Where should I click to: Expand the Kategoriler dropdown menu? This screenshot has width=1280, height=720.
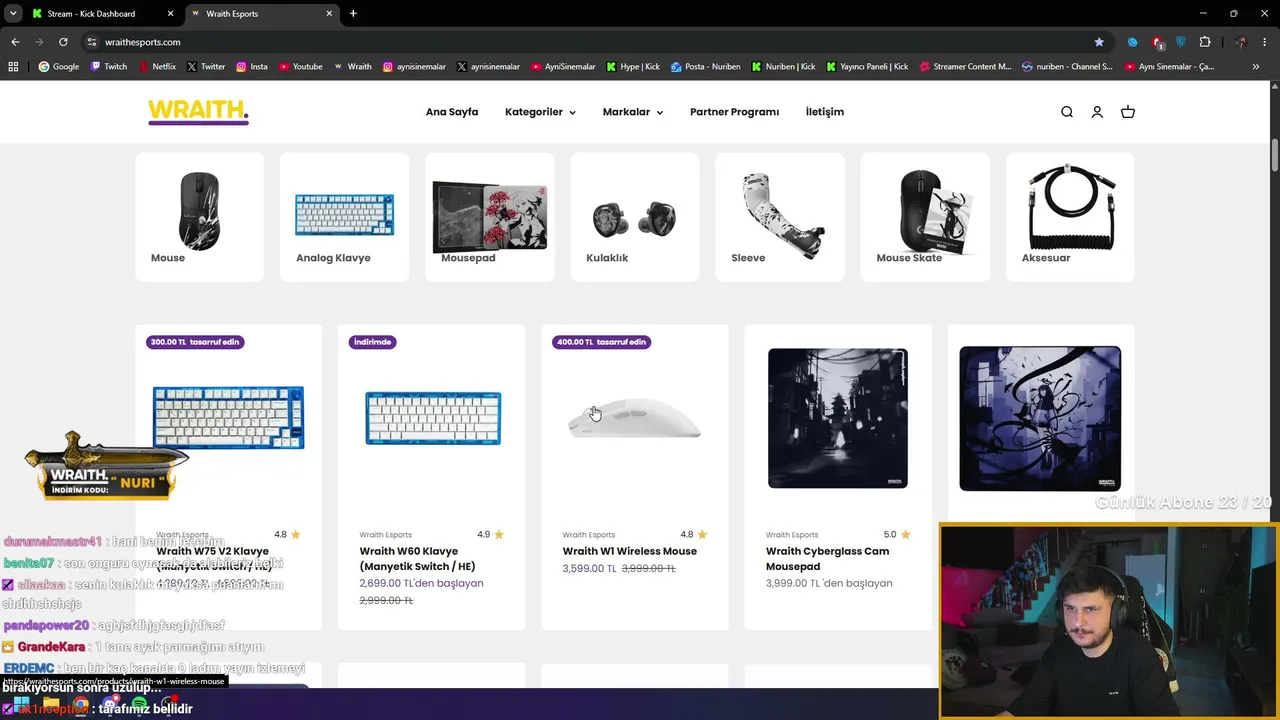[540, 112]
